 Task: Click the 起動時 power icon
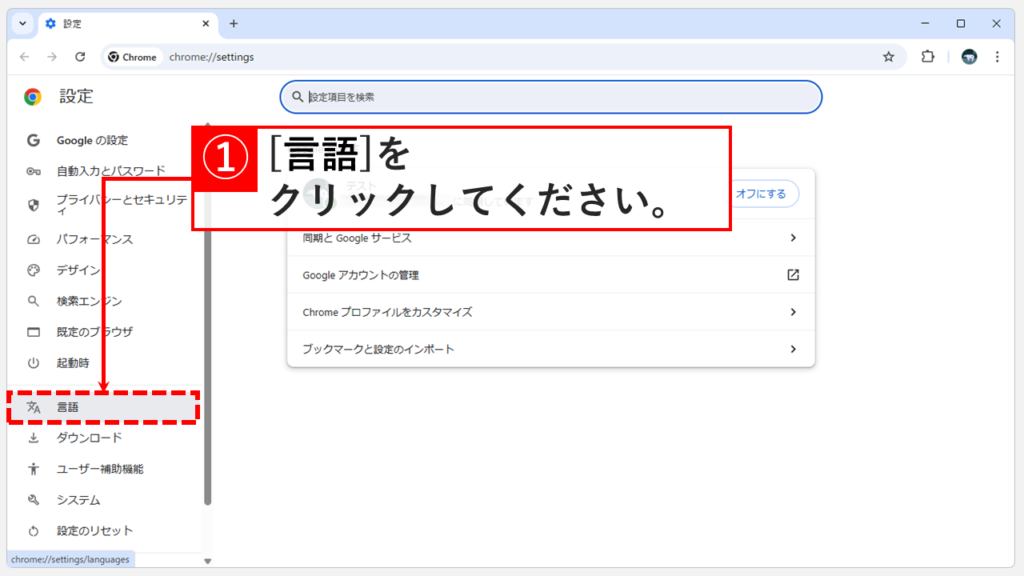click(x=31, y=363)
